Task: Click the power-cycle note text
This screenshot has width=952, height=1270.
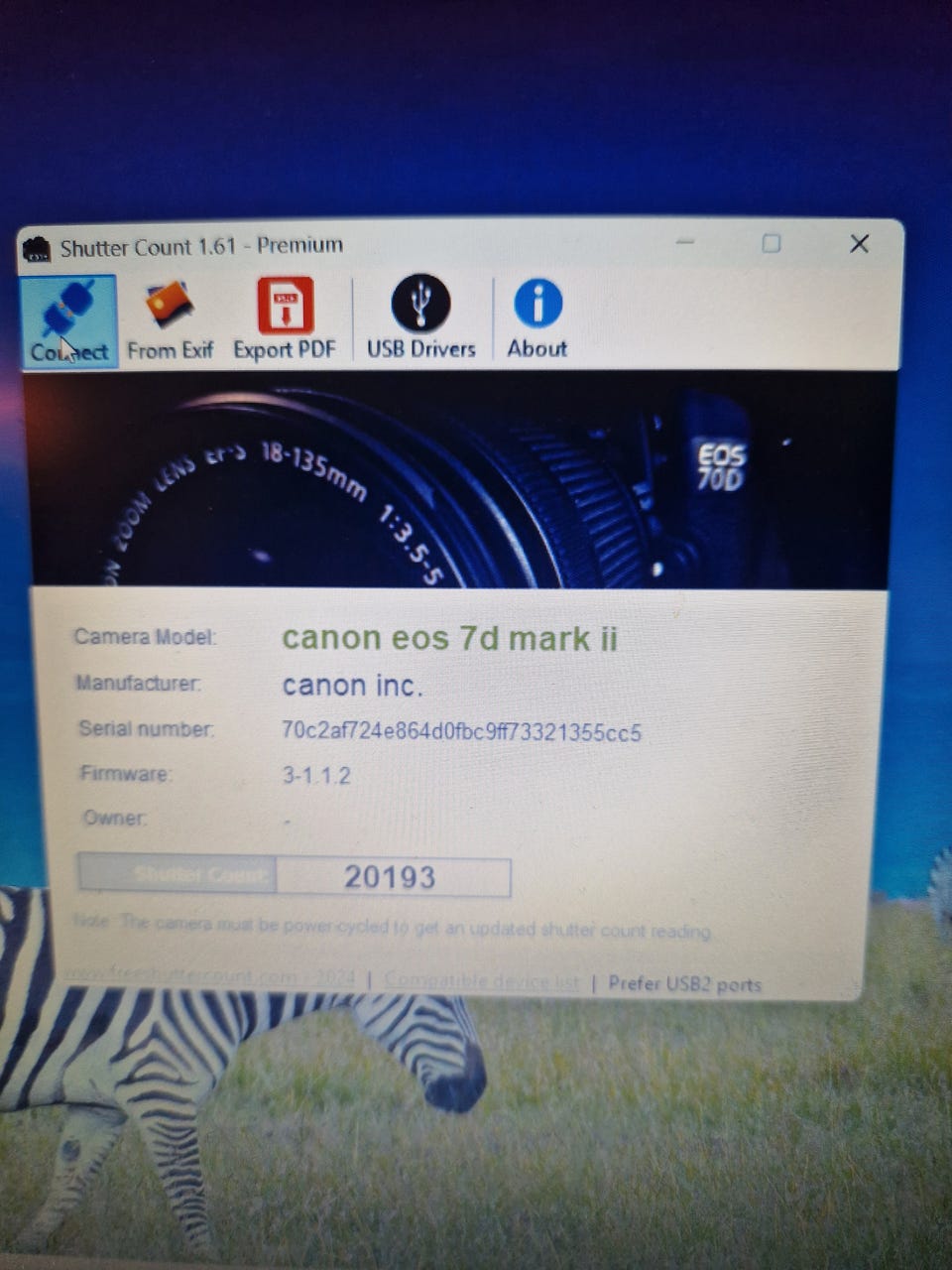Action: coord(392,927)
